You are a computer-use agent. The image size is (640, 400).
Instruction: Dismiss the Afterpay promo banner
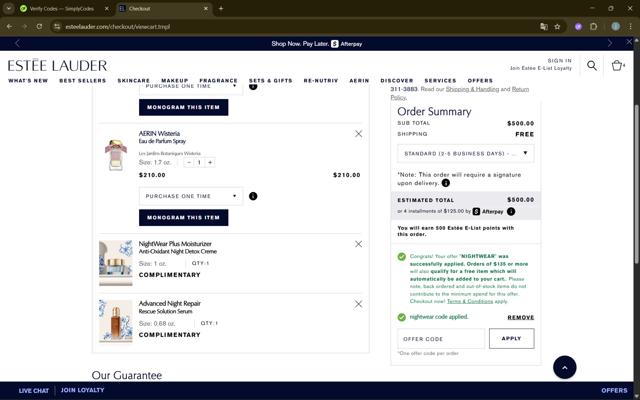pos(629,42)
